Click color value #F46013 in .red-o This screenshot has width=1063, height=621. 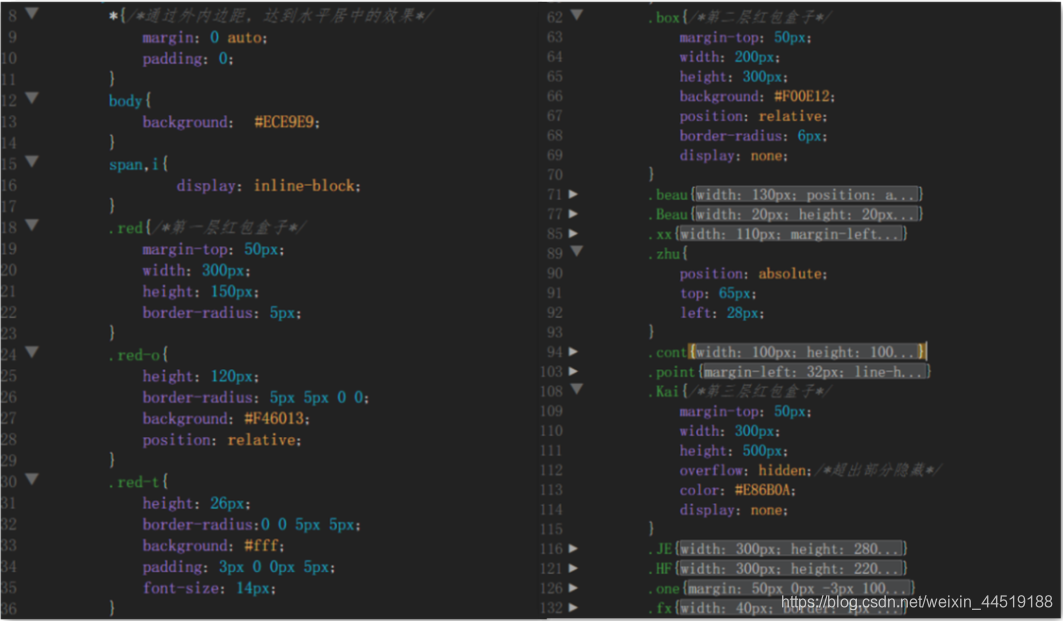(x=274, y=418)
